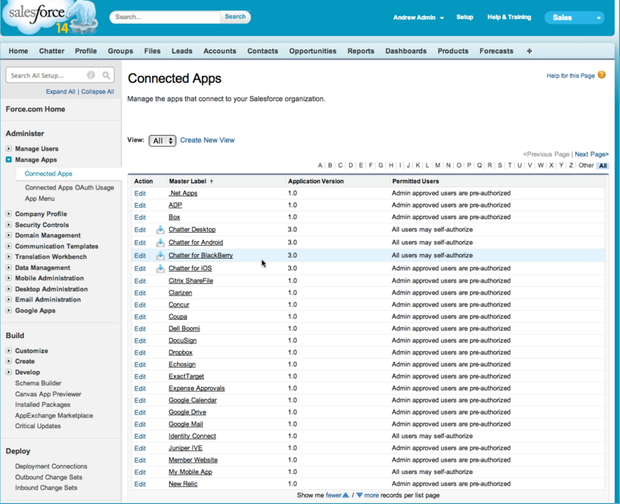
Task: Open the Setup link in the header
Action: click(465, 17)
